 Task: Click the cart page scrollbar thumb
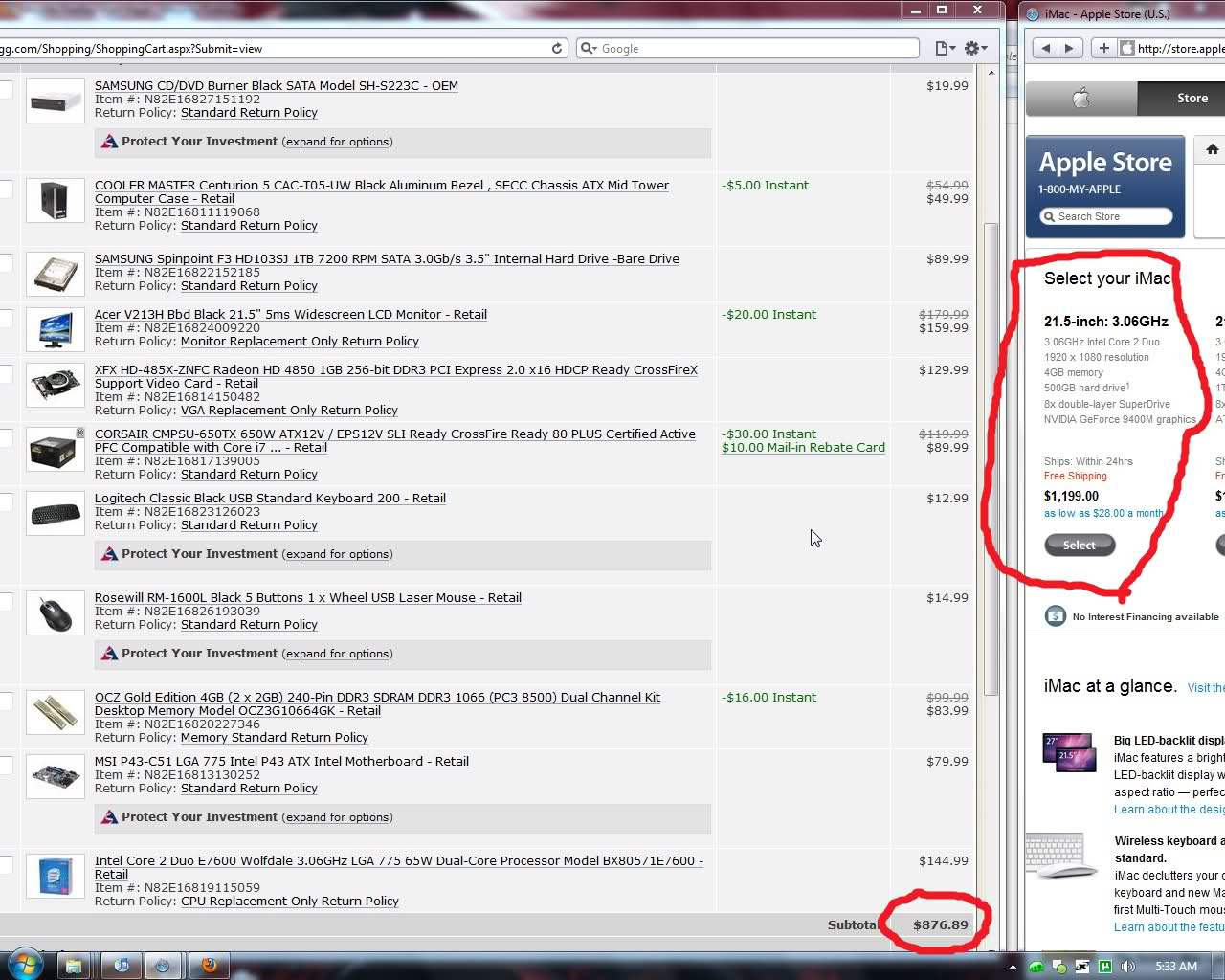pyautogui.click(x=991, y=459)
